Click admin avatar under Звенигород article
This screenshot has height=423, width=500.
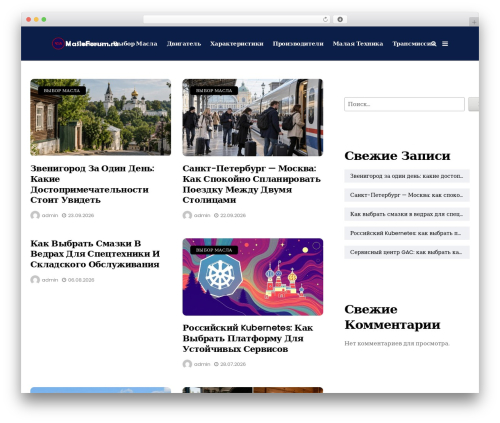(35, 215)
